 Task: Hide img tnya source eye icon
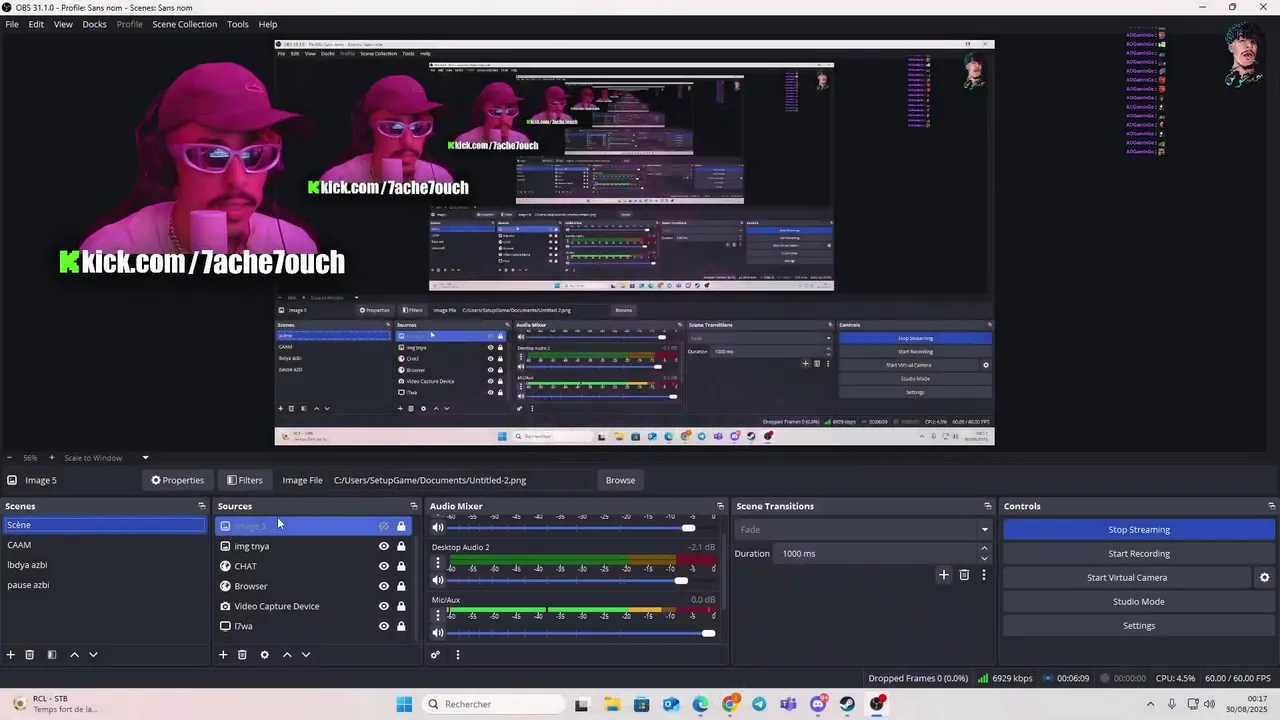pyautogui.click(x=383, y=546)
